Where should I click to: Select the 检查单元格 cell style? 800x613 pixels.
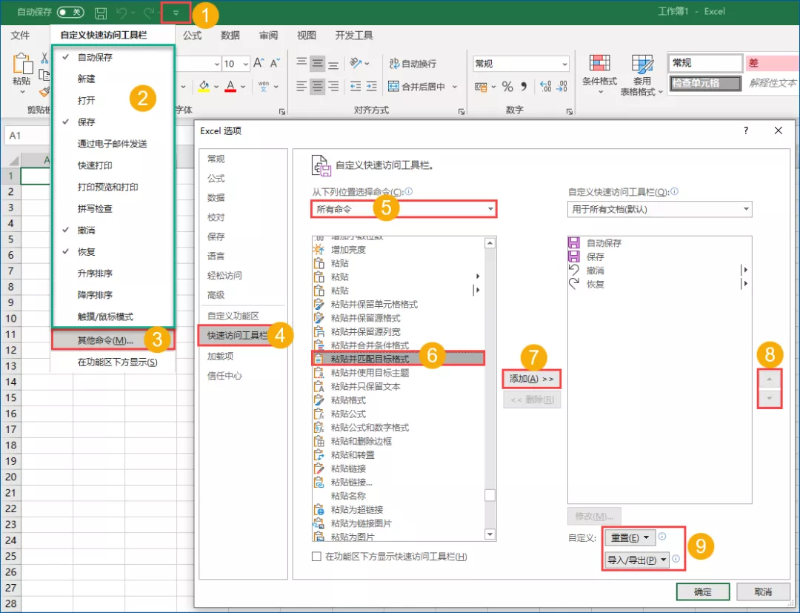click(x=706, y=83)
